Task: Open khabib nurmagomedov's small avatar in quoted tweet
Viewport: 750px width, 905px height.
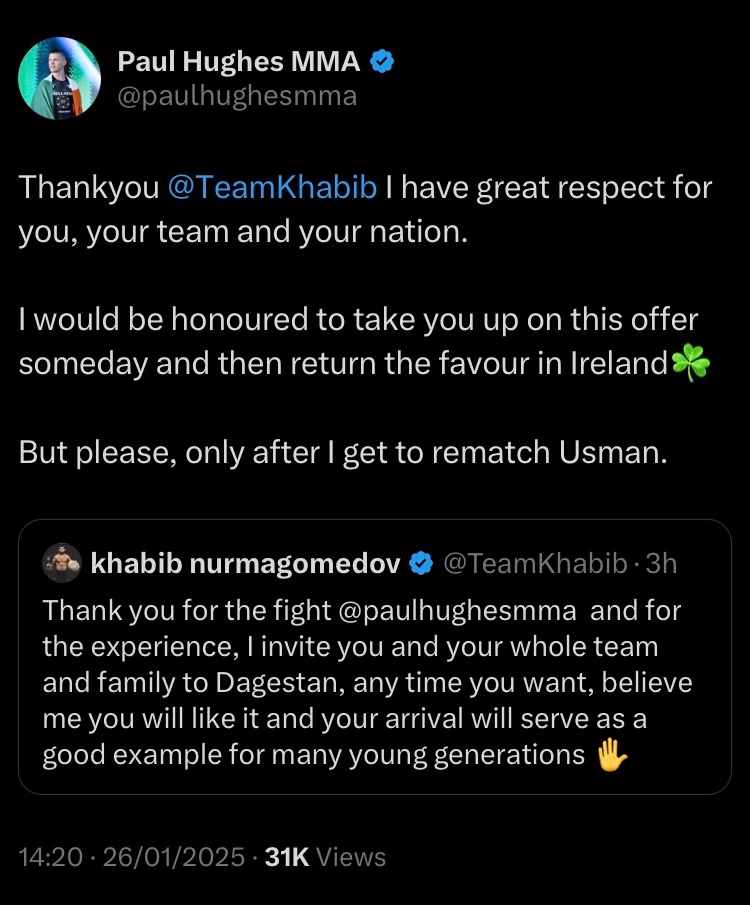Action: [x=62, y=563]
